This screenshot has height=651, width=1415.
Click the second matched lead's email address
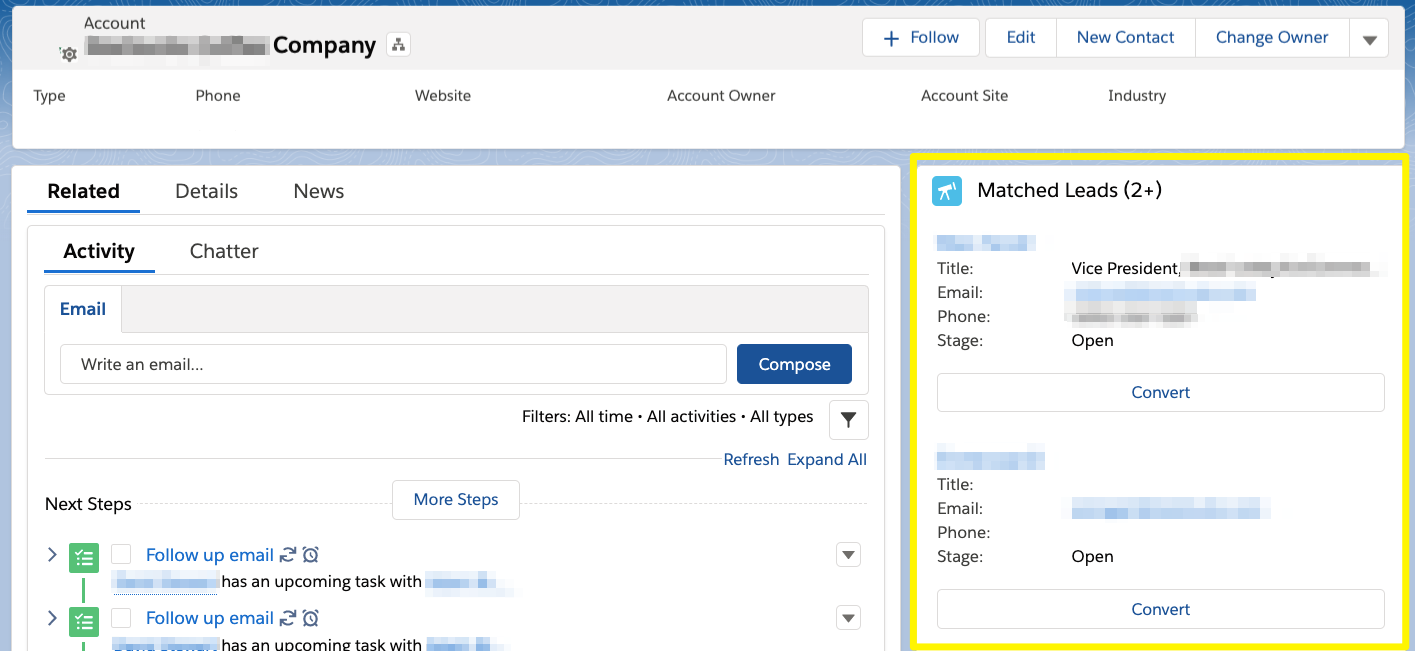(x=1171, y=508)
